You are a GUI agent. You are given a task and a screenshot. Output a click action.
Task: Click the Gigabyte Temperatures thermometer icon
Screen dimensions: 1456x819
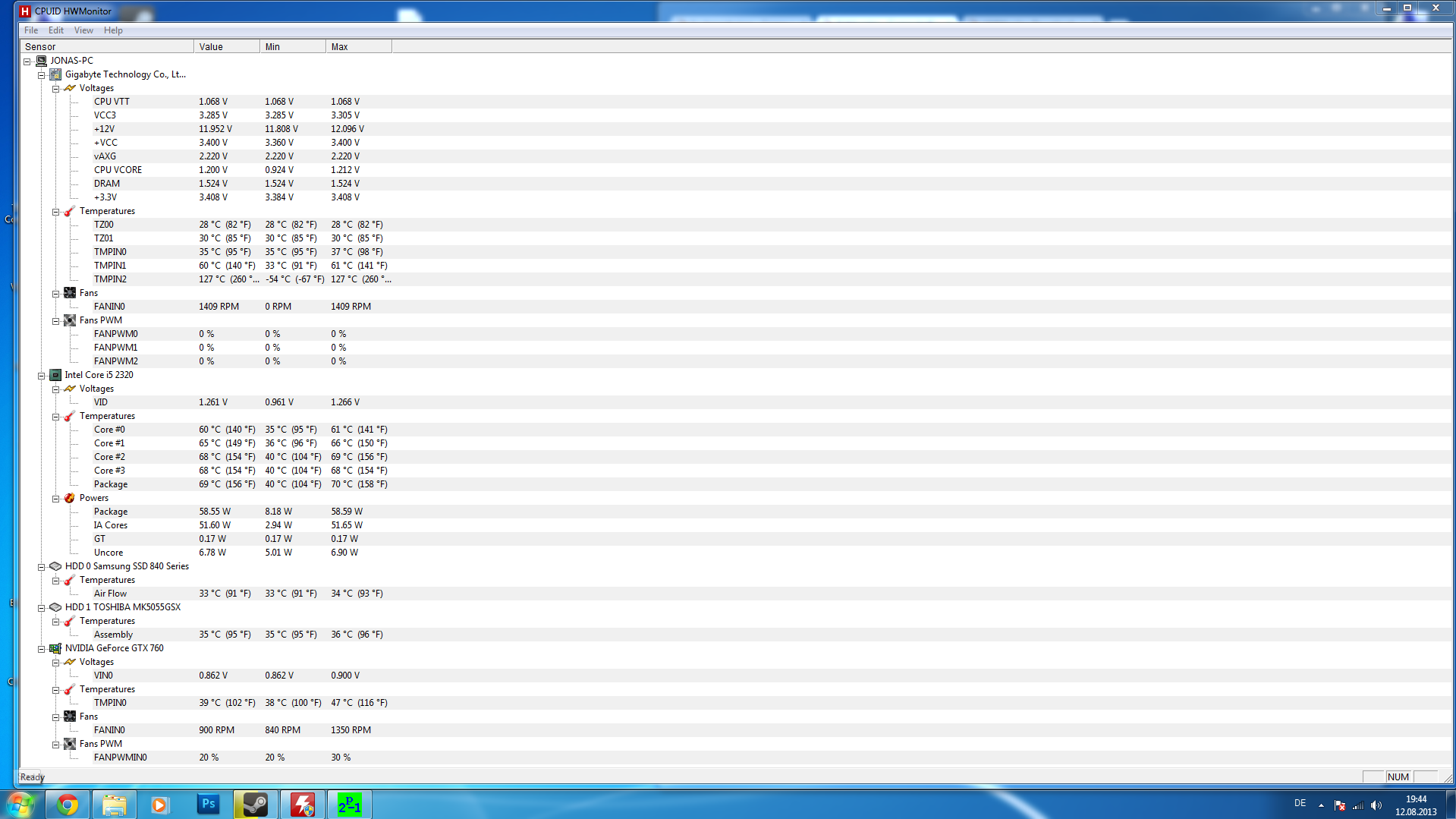70,211
